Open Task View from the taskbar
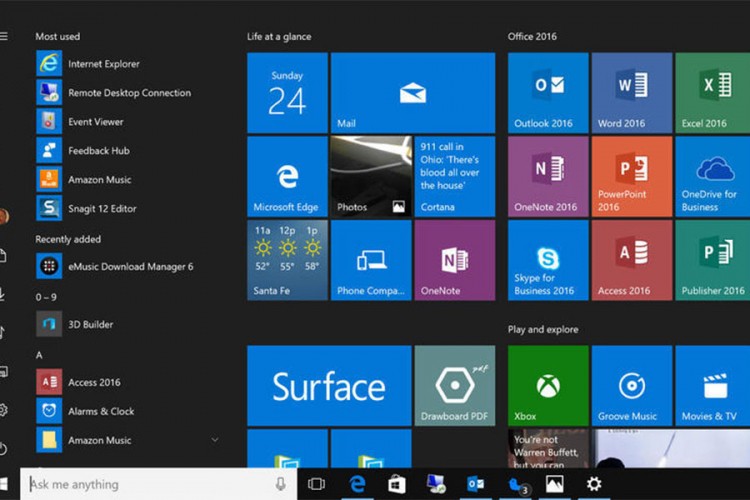This screenshot has width=750, height=500. [x=316, y=484]
